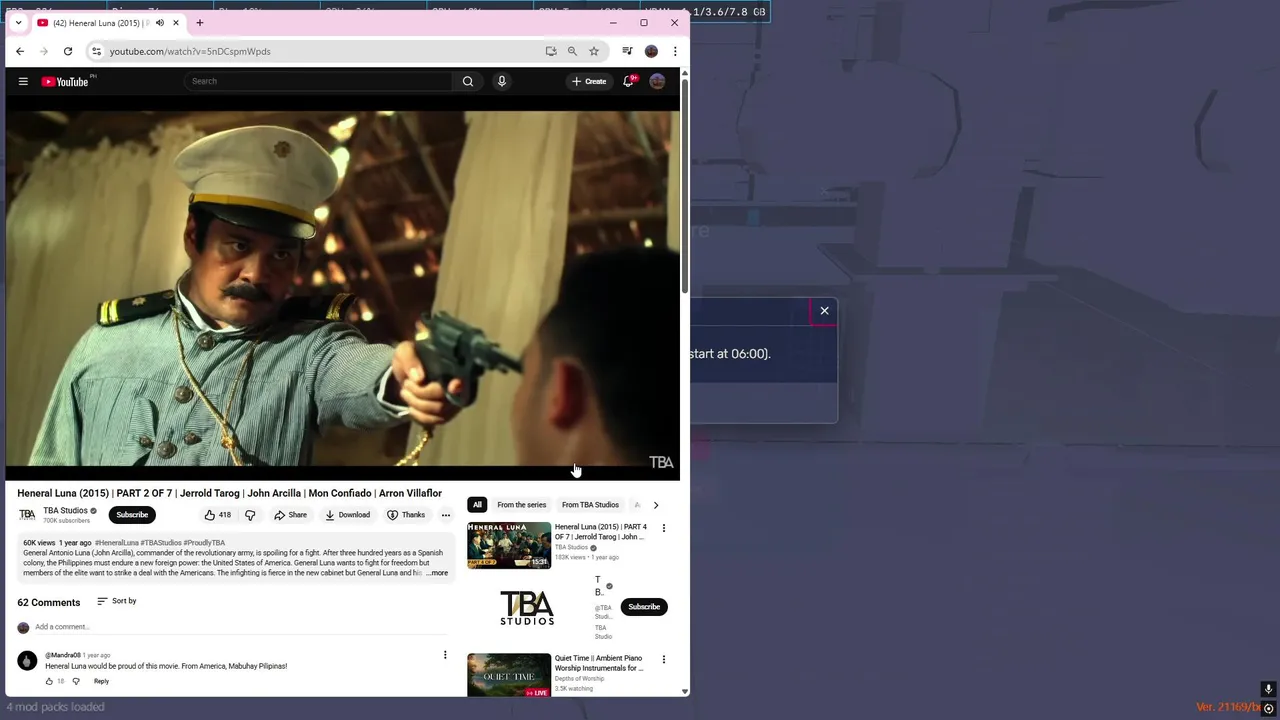Click the Thanks button
1280x720 pixels.
pos(406,515)
